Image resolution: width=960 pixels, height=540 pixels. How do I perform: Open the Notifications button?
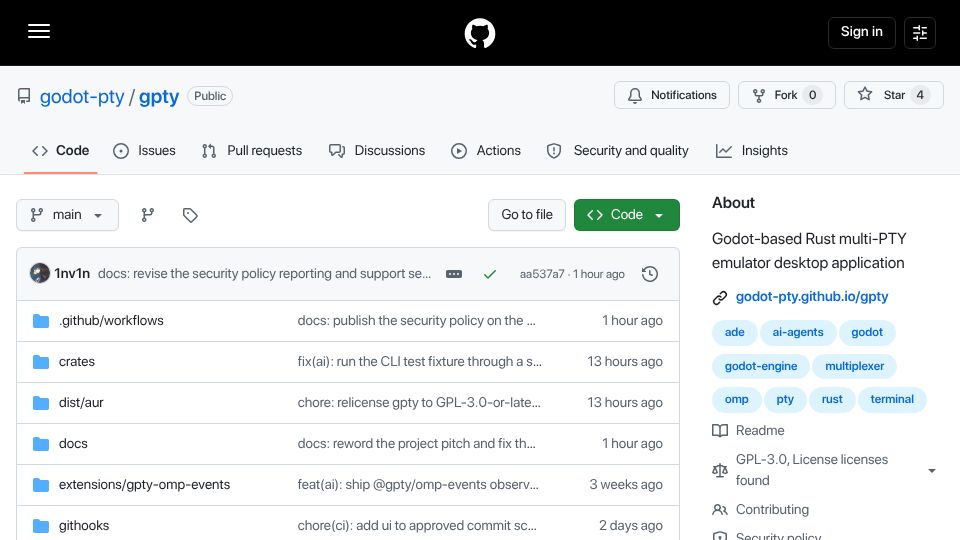pos(672,95)
